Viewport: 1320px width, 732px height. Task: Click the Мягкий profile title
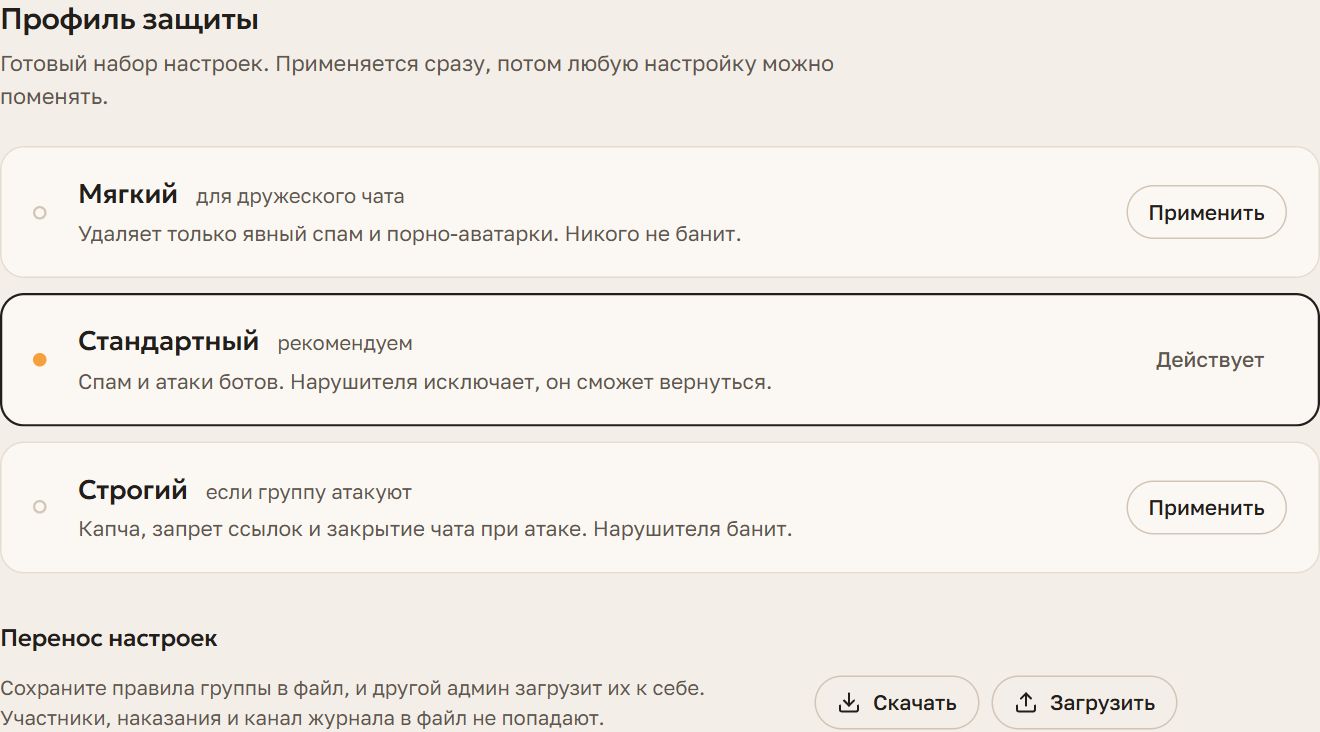click(128, 194)
